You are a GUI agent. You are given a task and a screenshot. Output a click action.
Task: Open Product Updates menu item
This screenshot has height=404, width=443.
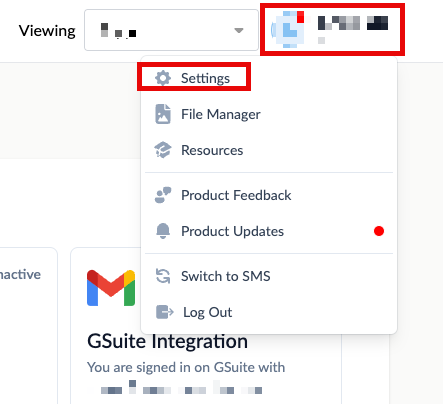[x=269, y=231]
